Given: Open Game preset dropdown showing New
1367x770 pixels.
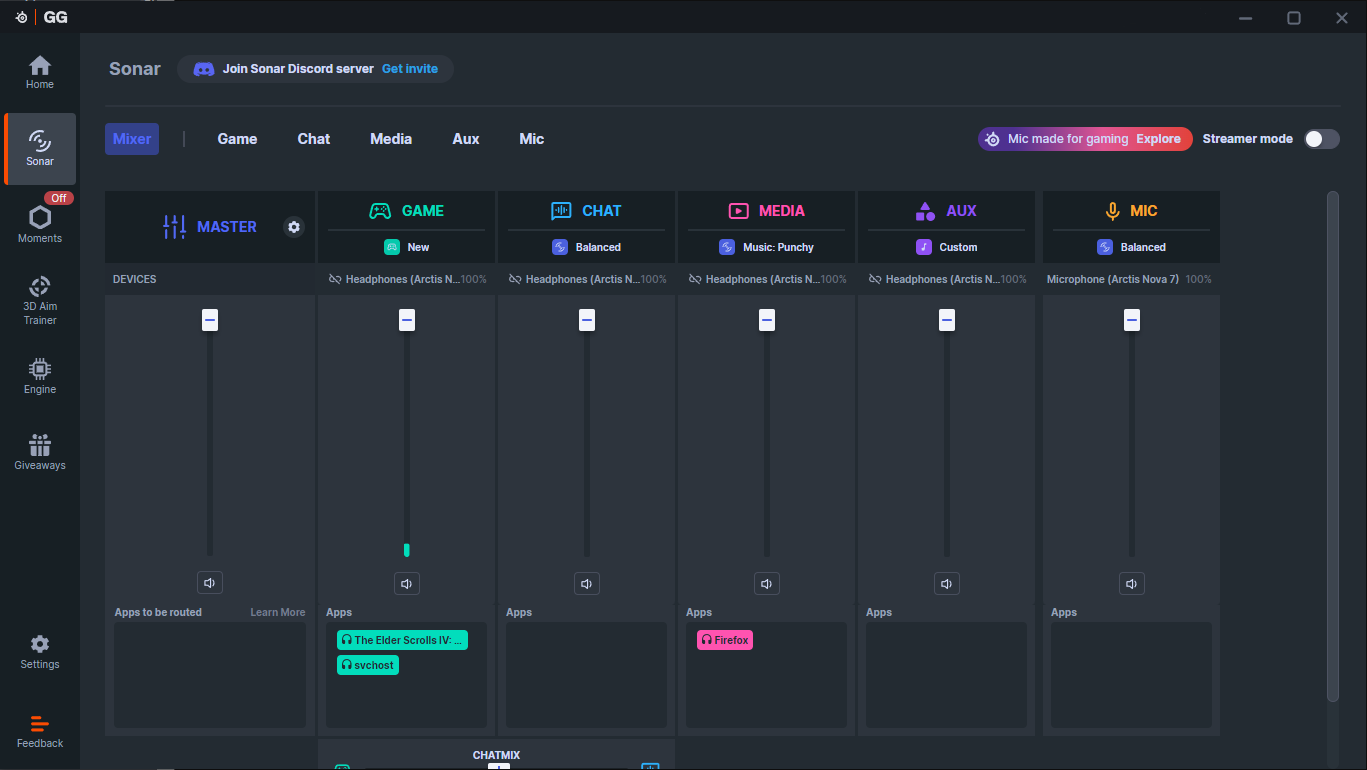Looking at the screenshot, I should click(407, 247).
